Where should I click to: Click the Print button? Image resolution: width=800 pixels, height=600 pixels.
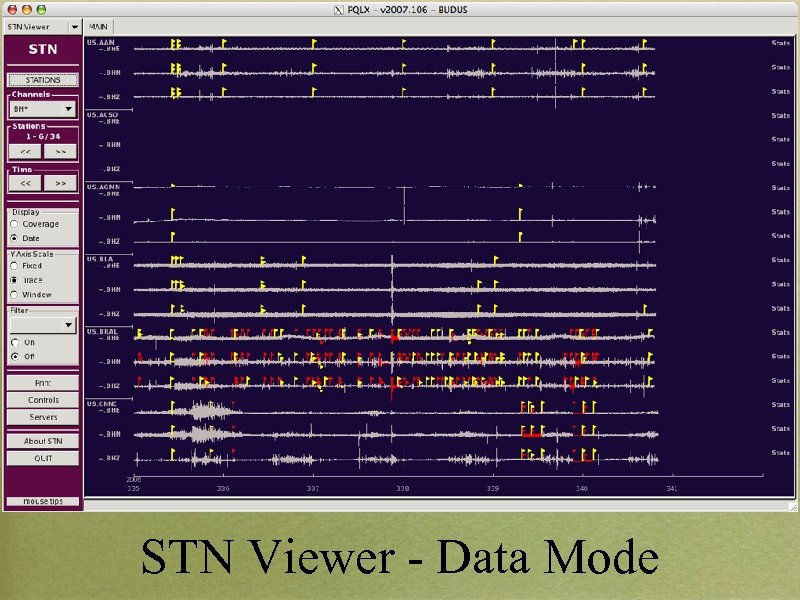42,382
